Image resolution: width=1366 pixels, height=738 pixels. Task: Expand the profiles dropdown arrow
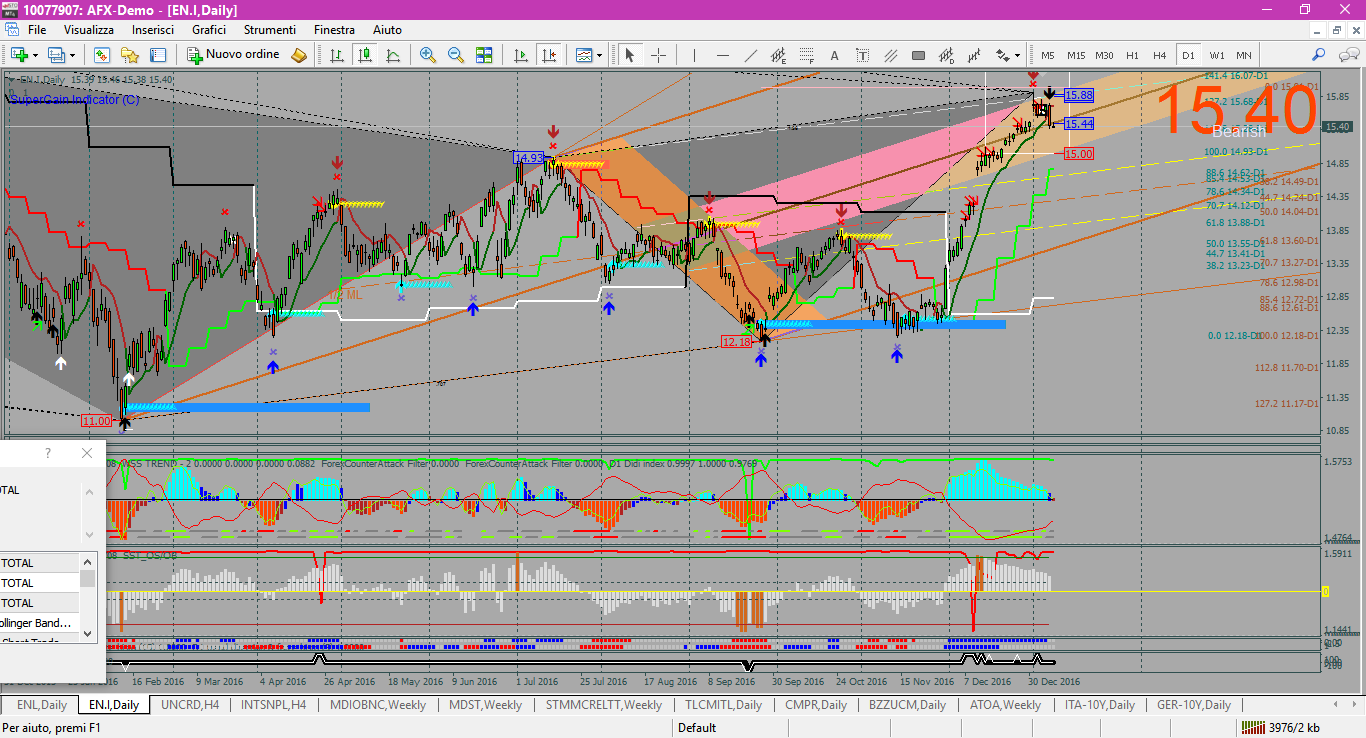pyautogui.click(x=72, y=55)
